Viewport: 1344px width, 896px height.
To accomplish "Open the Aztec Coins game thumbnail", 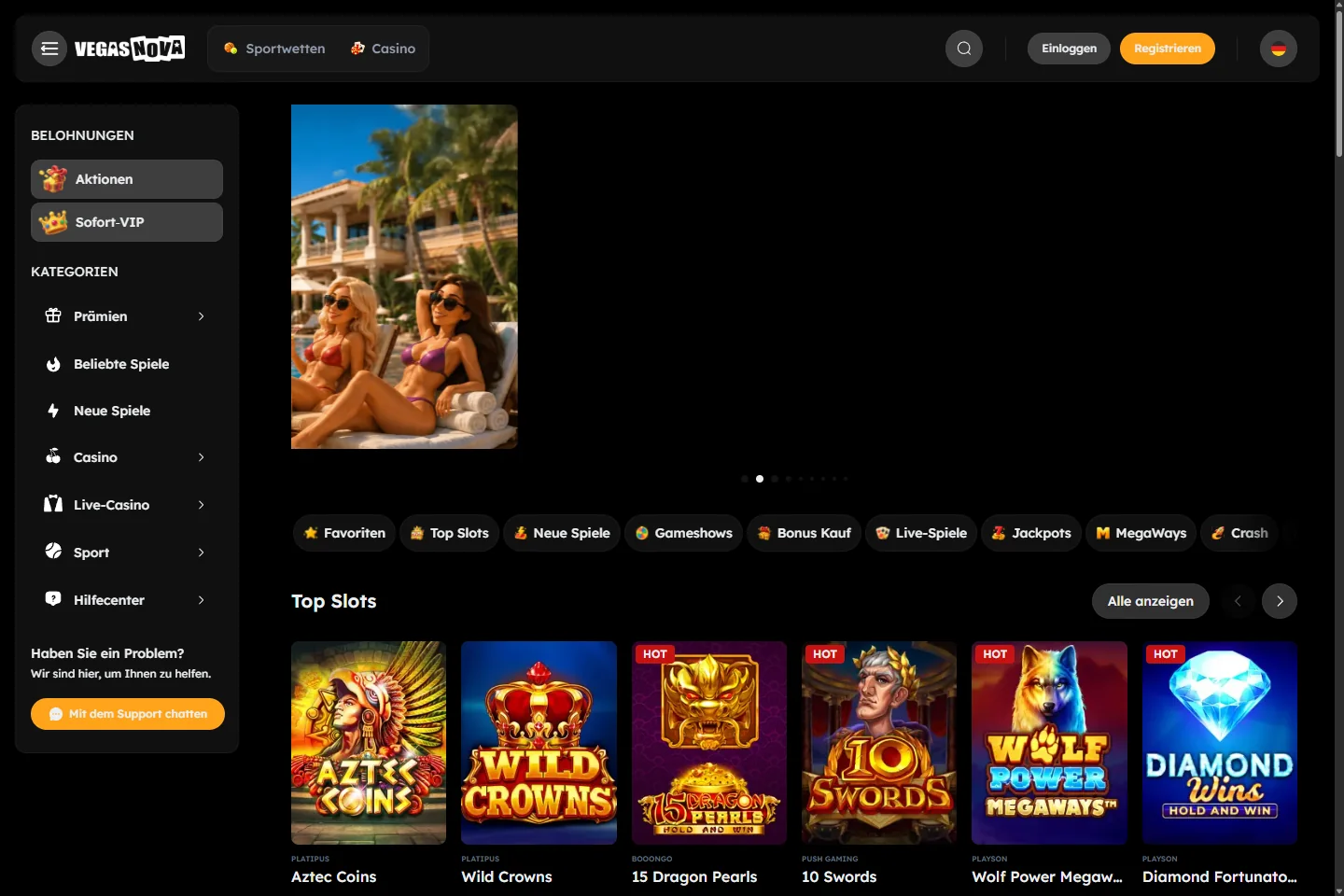I will (369, 743).
